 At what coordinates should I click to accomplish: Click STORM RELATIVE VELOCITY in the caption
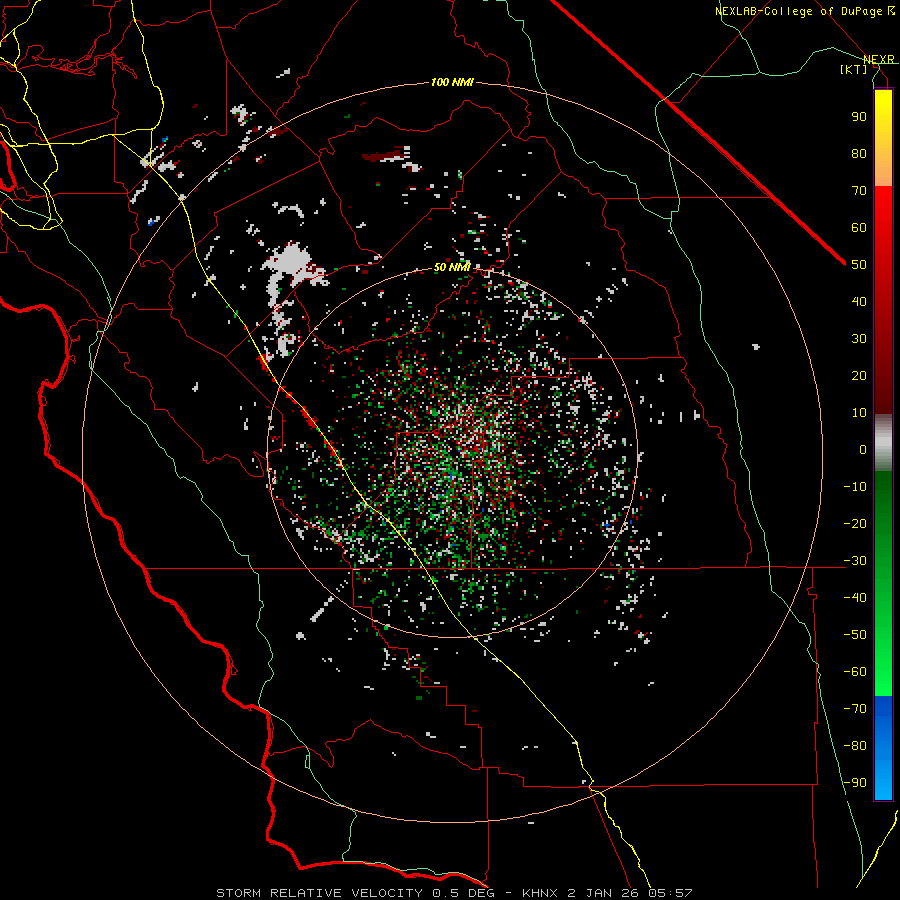(x=319, y=893)
